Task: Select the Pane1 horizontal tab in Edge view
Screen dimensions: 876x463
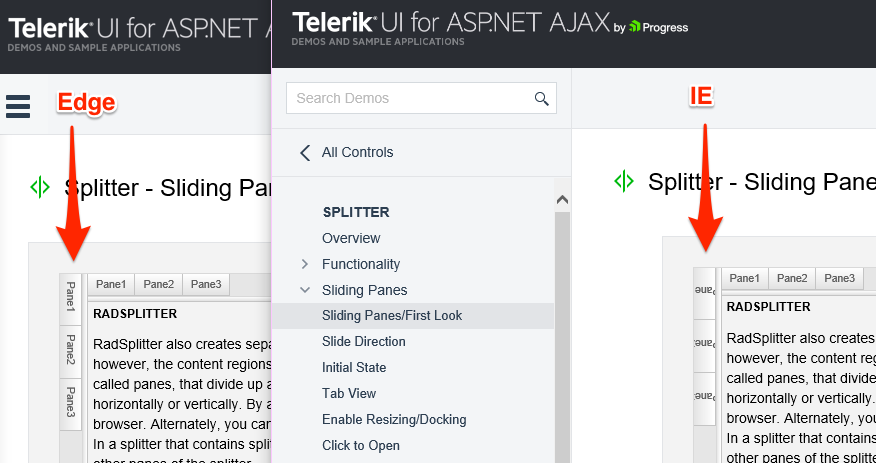Action: (x=111, y=285)
